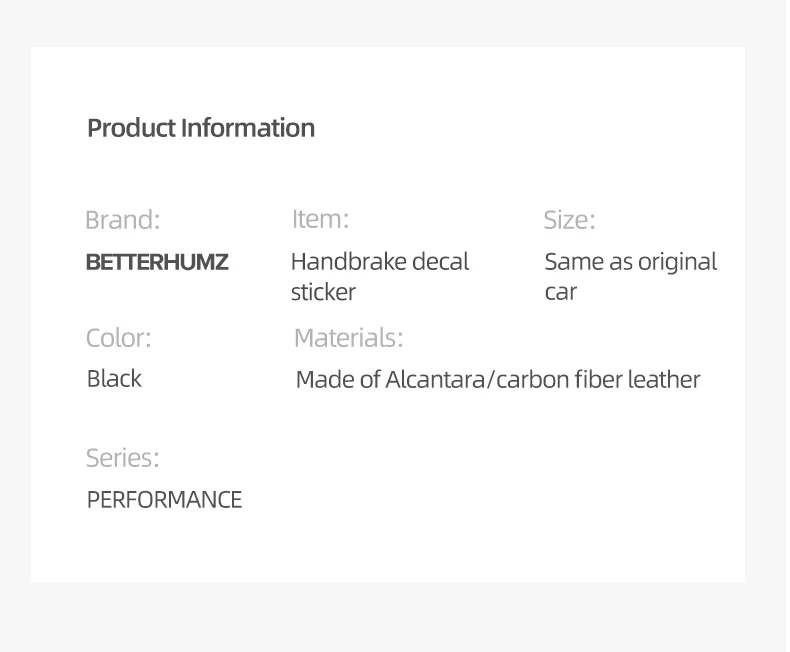790x652 pixels.
Task: Click the word Alcantara in Materials value
Action: (435, 380)
